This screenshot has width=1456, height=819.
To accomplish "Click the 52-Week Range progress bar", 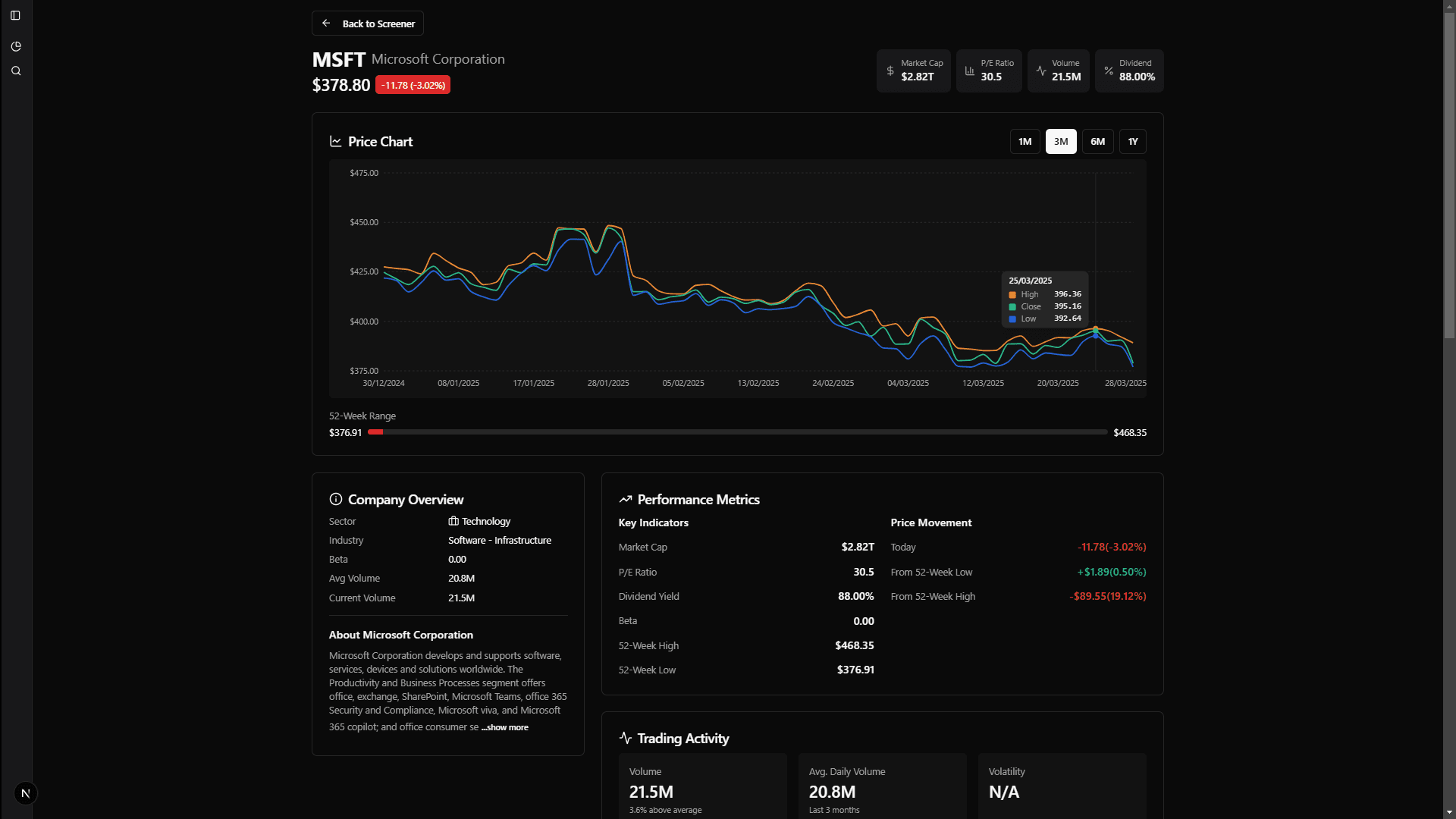I will click(737, 432).
